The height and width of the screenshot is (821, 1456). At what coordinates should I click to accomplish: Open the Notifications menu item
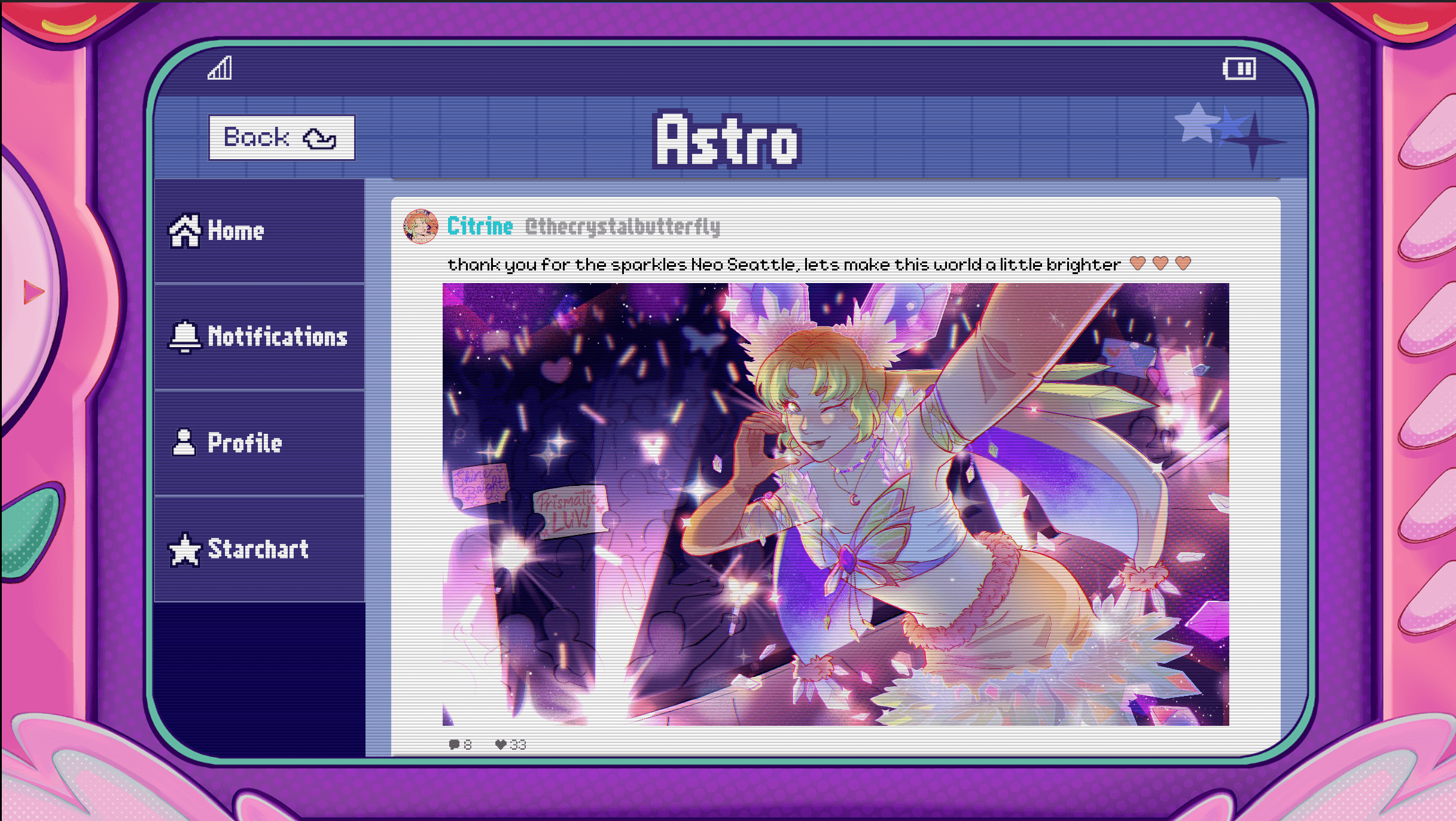[260, 337]
